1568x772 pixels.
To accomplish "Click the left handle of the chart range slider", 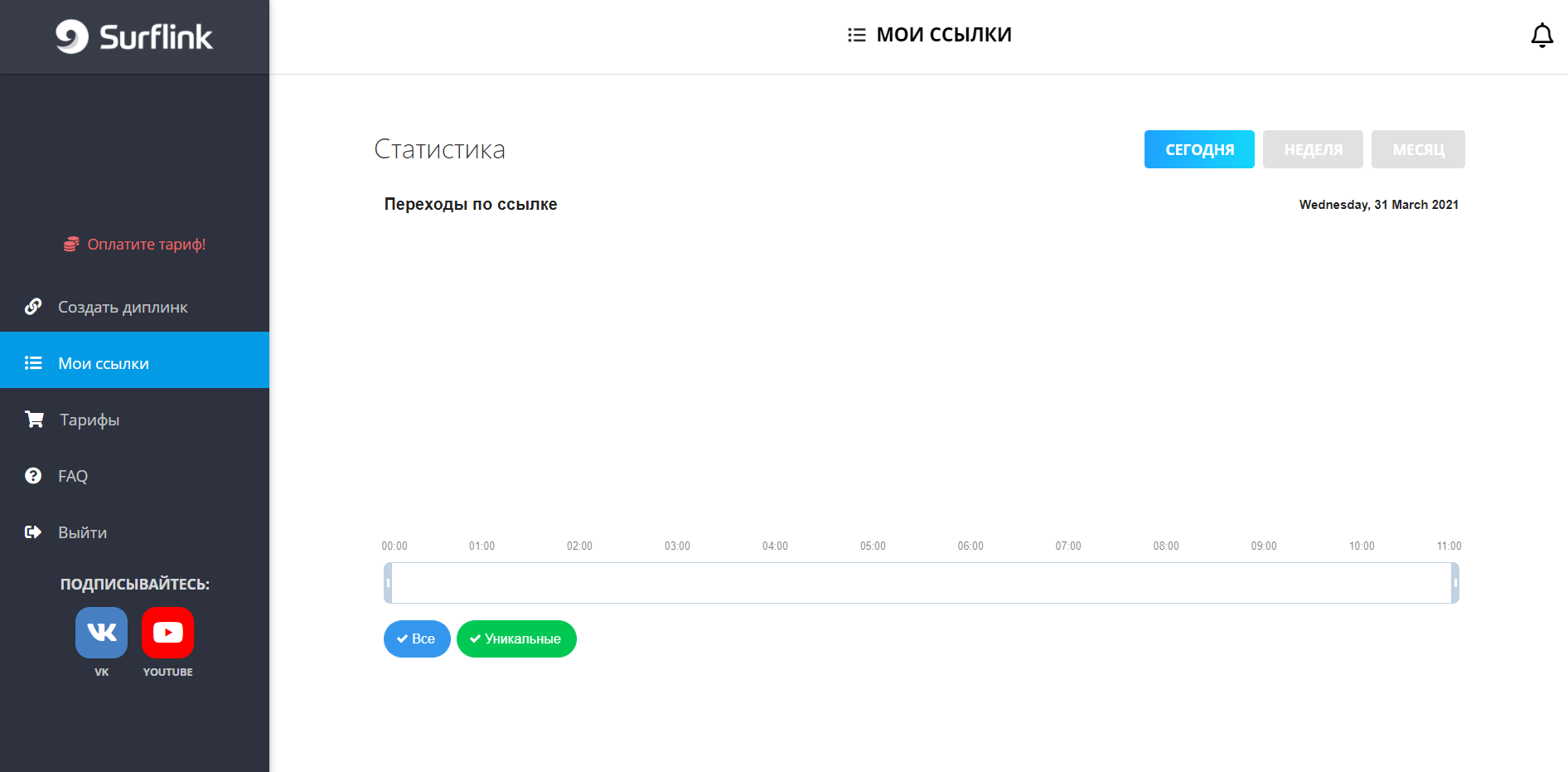I will pyautogui.click(x=388, y=583).
